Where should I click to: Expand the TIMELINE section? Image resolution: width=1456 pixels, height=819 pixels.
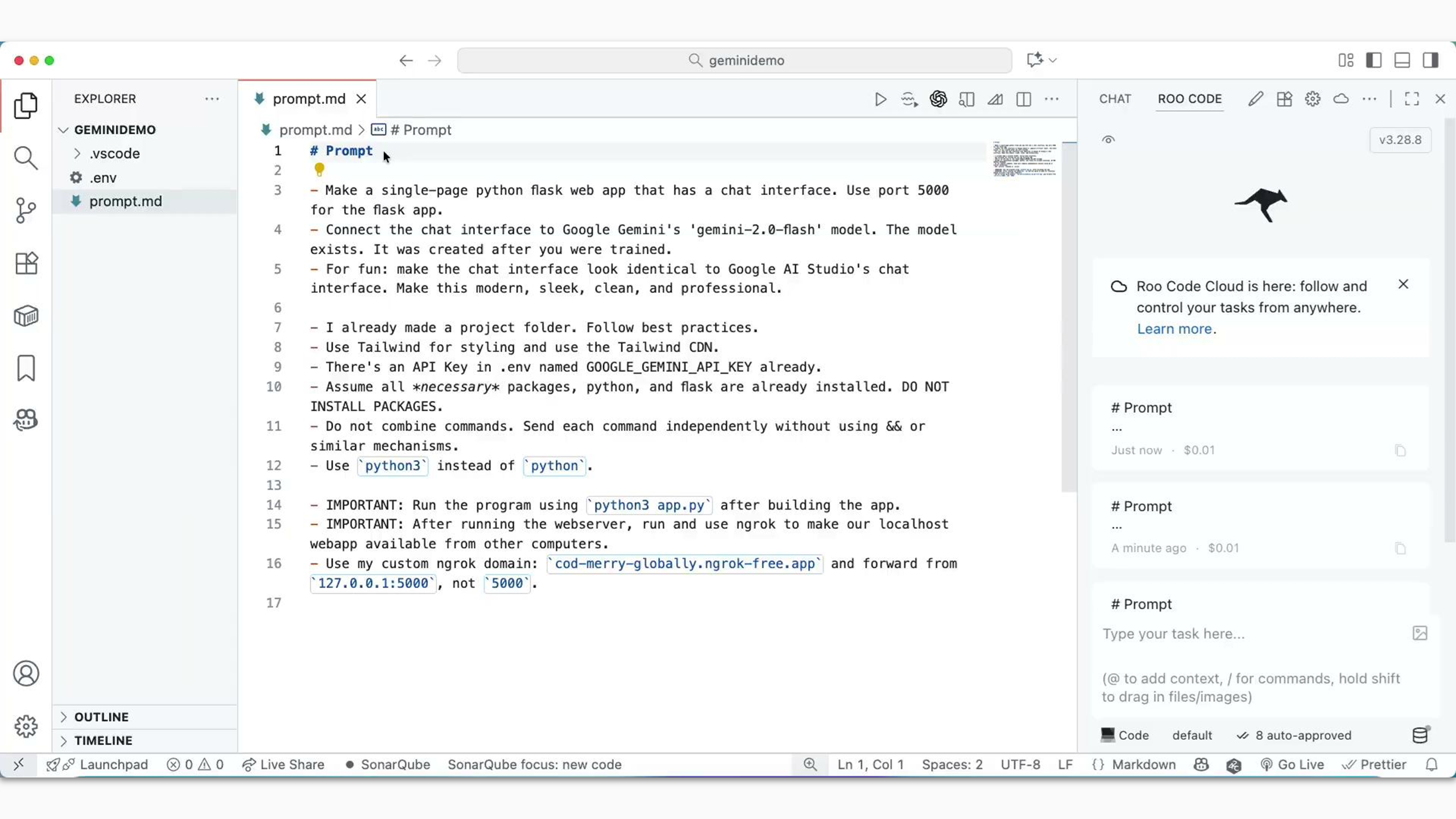(x=63, y=741)
